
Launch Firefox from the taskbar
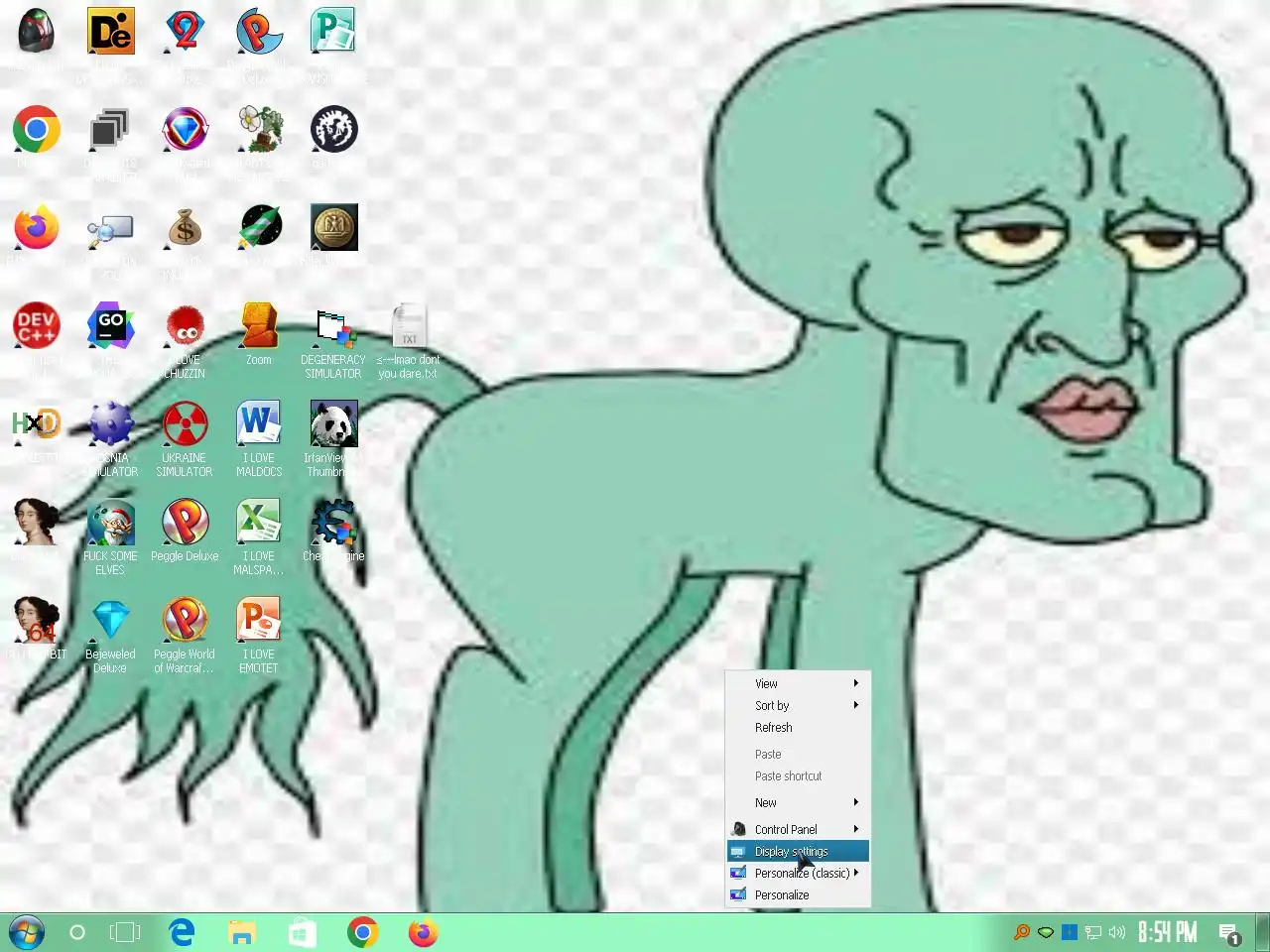point(423,933)
